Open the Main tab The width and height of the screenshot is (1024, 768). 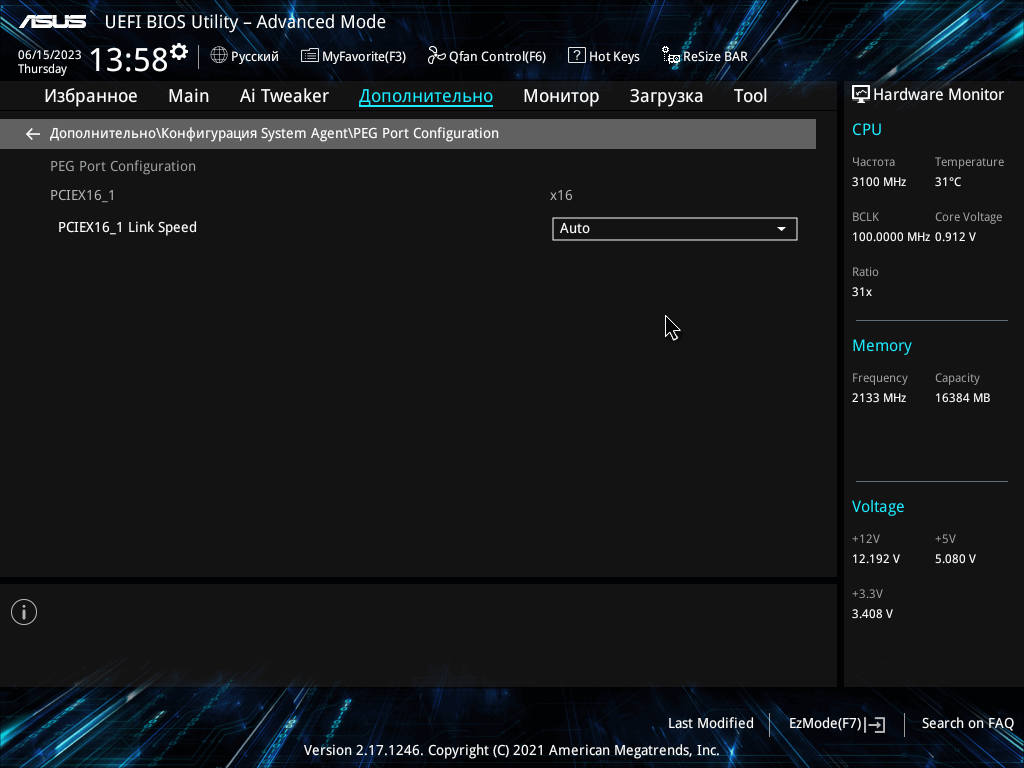point(189,96)
